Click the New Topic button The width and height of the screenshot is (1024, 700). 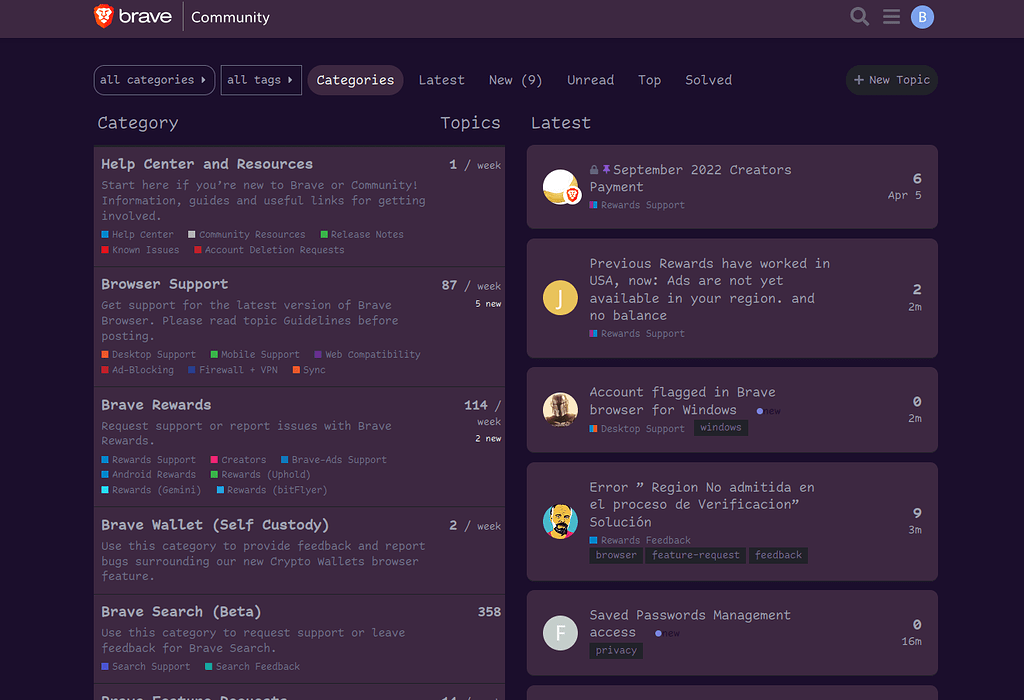coord(891,80)
